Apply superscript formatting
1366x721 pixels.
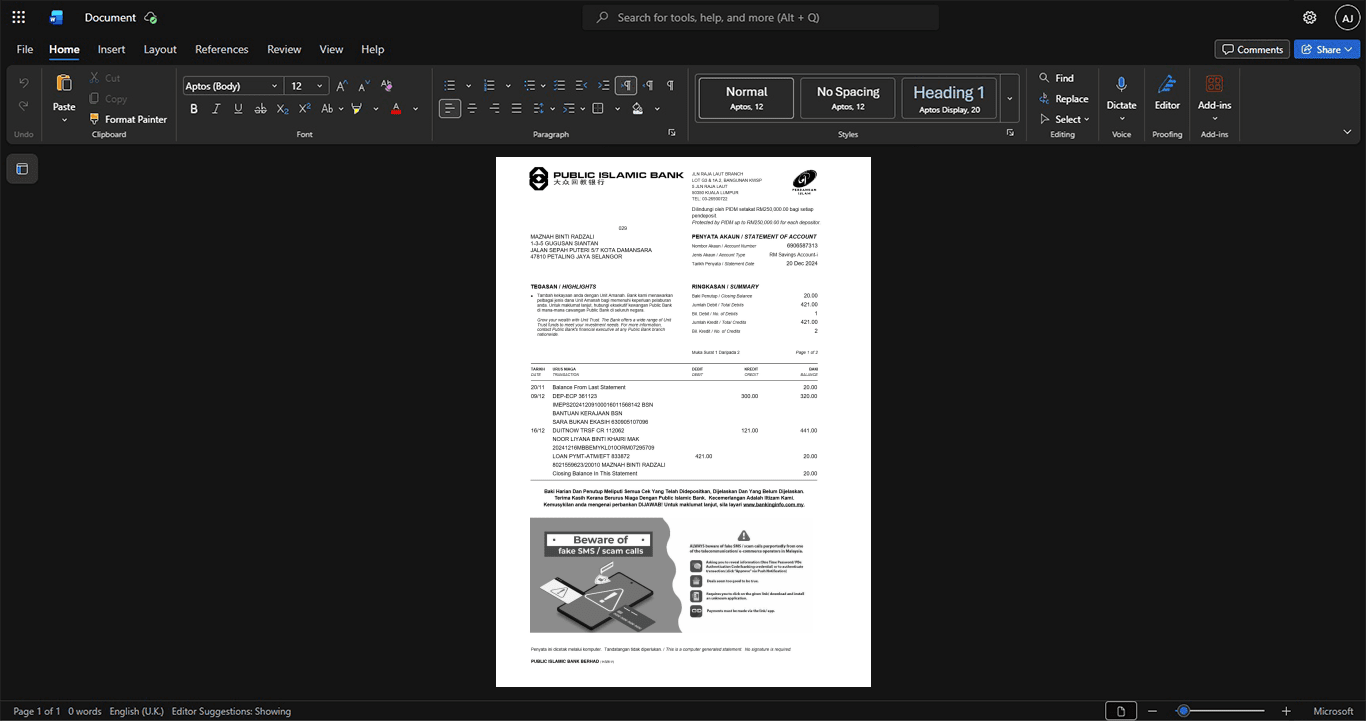[x=305, y=108]
